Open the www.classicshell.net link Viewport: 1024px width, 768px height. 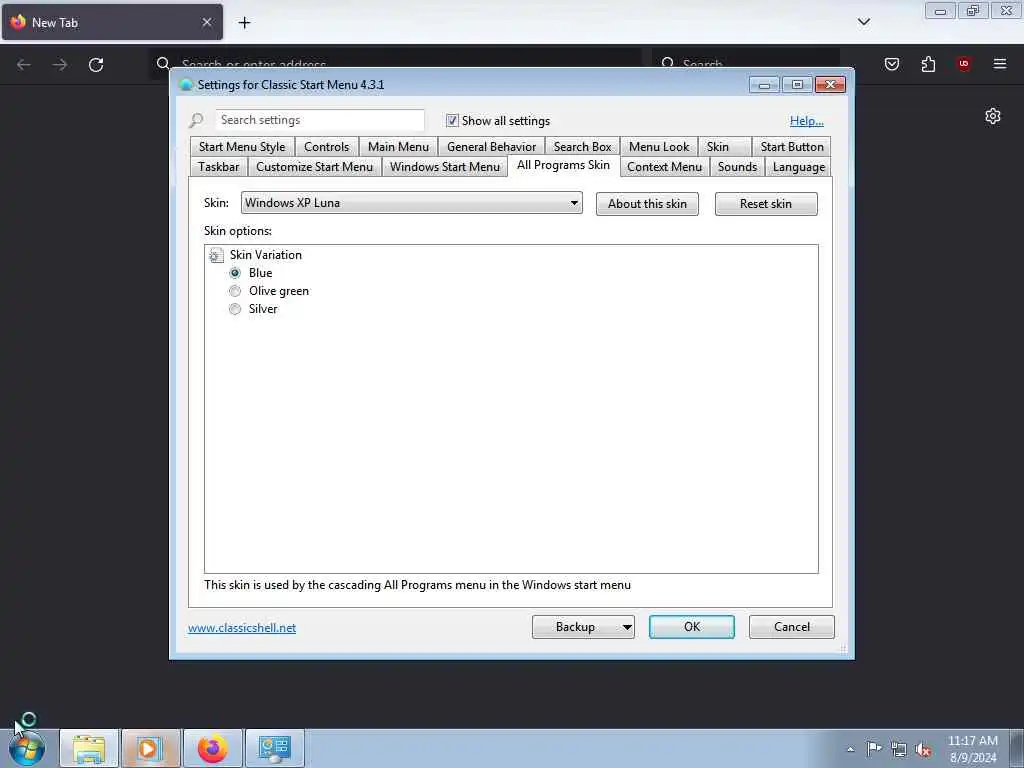coord(242,628)
